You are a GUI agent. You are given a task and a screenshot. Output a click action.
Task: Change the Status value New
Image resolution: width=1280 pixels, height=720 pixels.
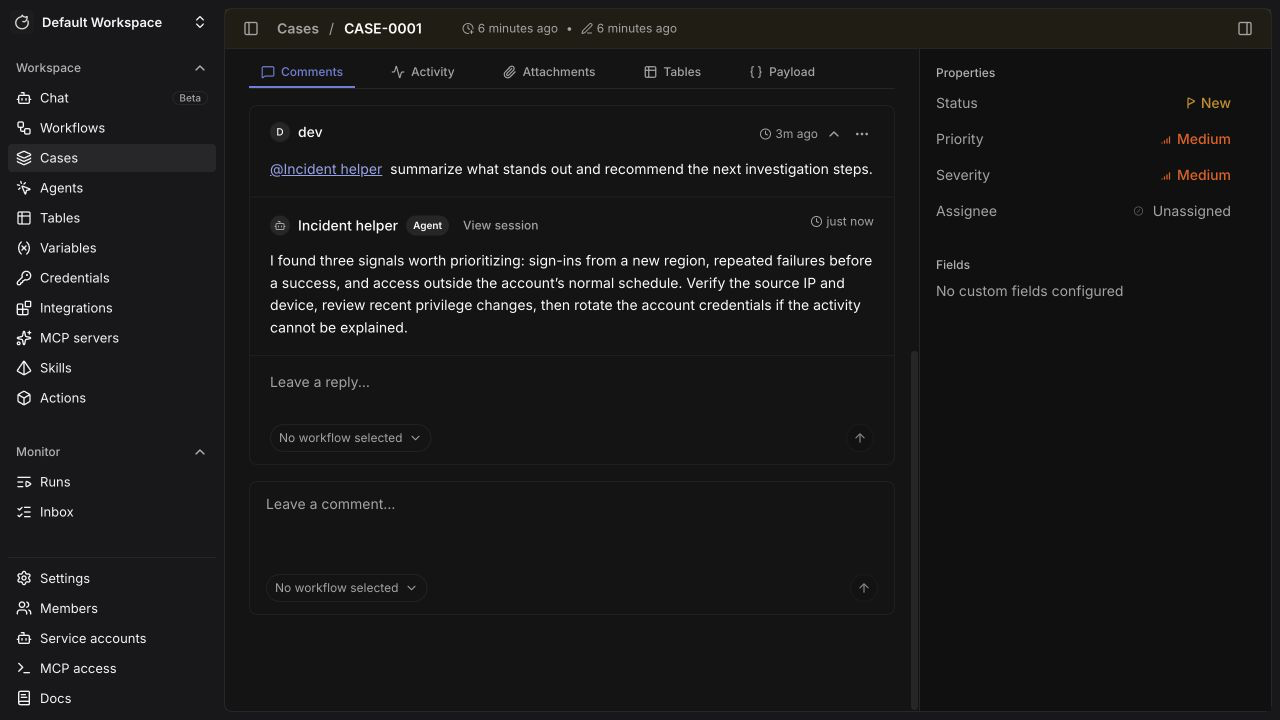1208,103
